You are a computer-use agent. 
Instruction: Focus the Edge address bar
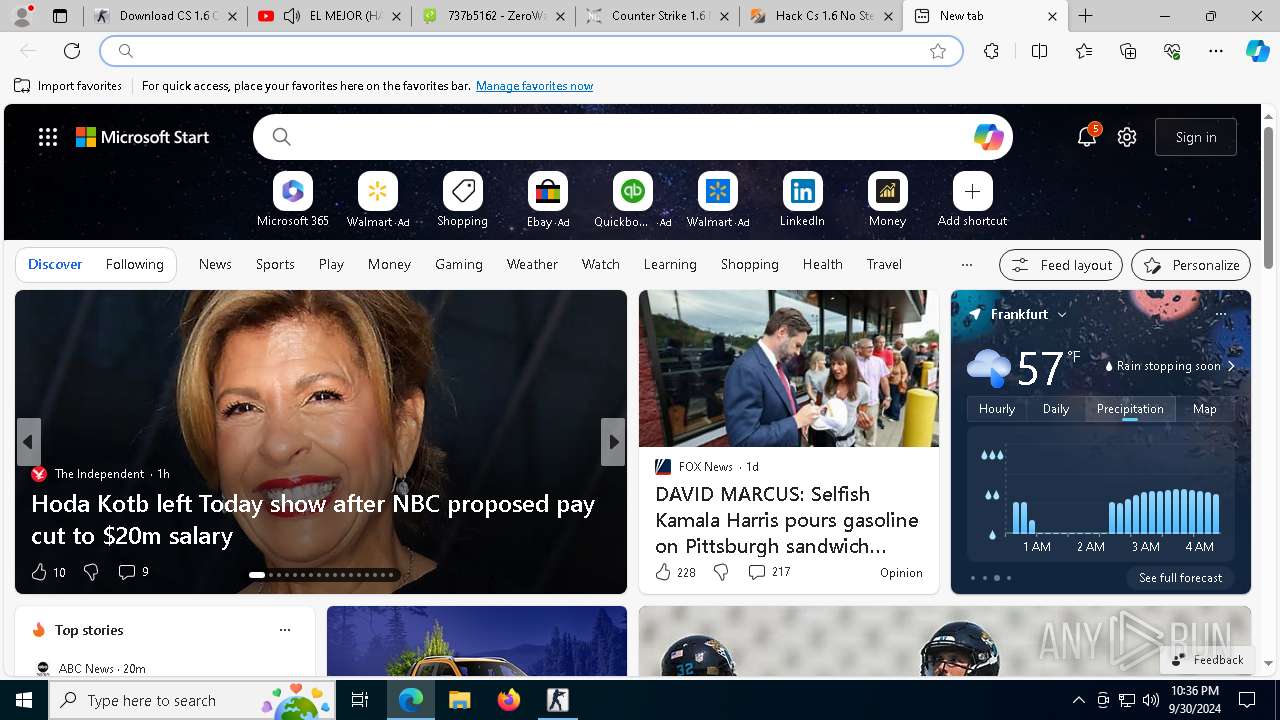coord(530,51)
